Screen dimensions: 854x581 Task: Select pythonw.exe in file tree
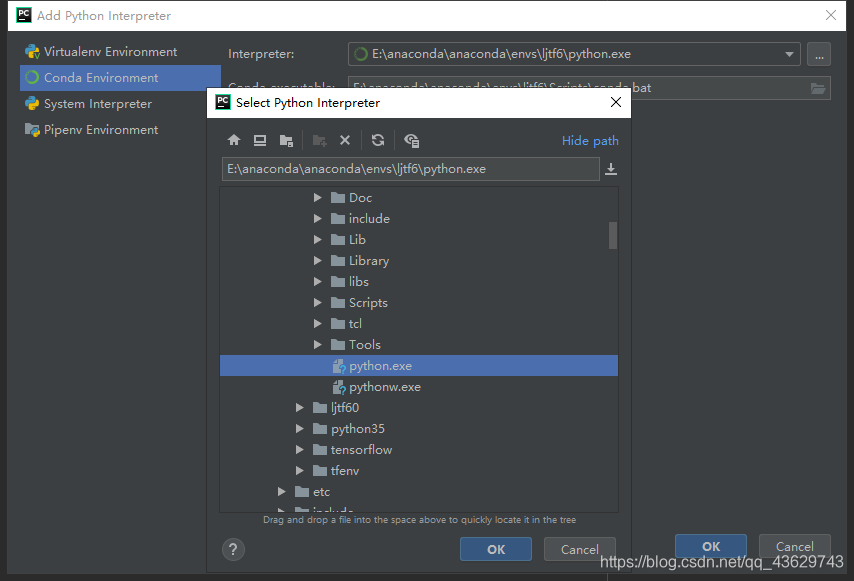[419, 387]
